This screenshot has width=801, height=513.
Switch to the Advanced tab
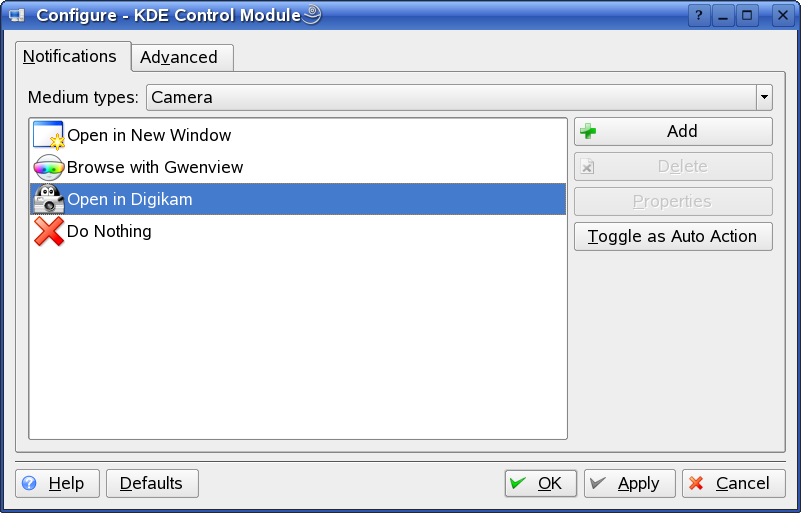click(x=179, y=58)
